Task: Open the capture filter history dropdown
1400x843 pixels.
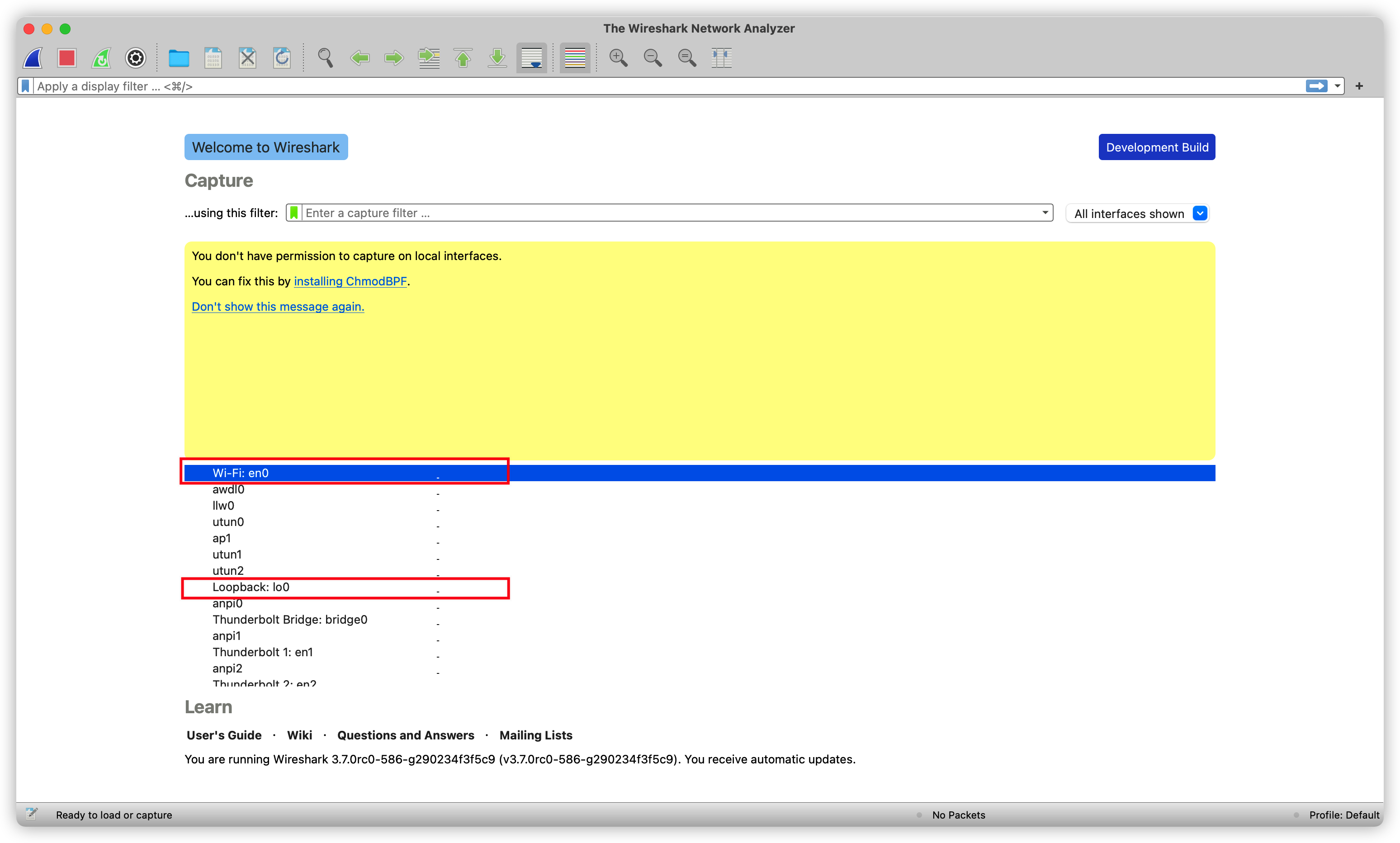Action: point(1045,213)
